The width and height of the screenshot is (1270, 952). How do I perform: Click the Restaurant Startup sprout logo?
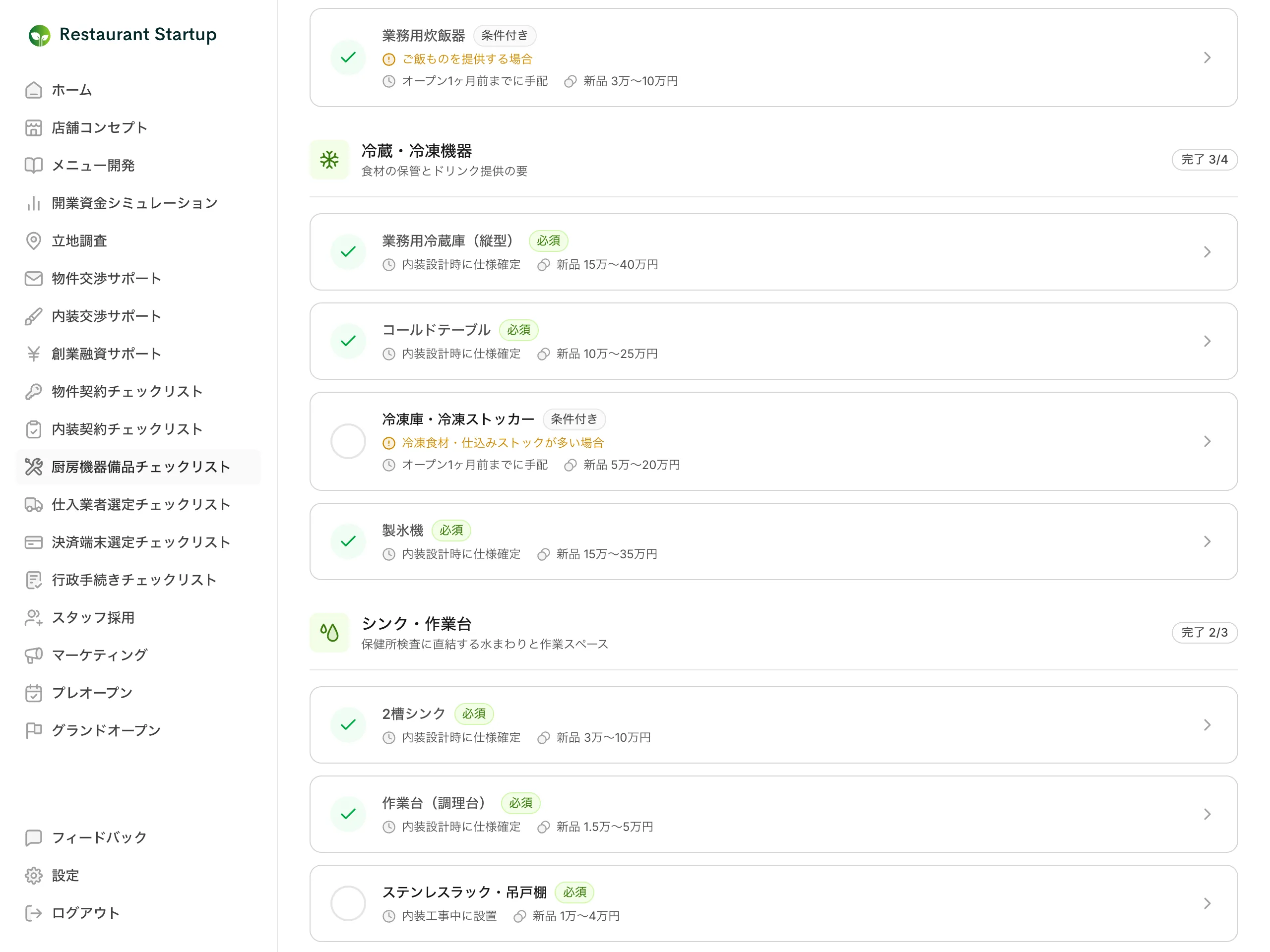click(x=40, y=35)
